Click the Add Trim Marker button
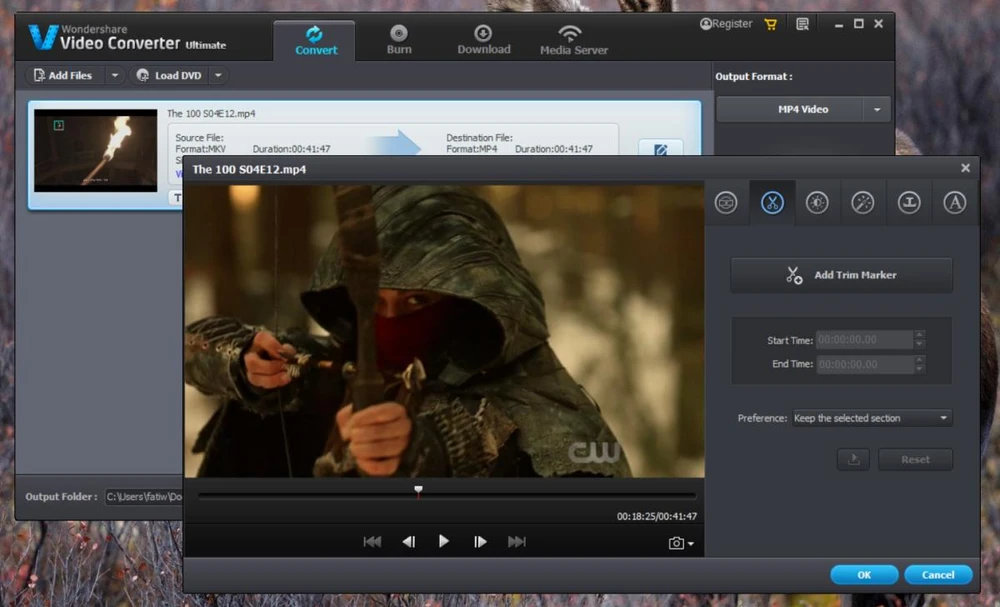Image resolution: width=1000 pixels, height=607 pixels. click(x=841, y=275)
